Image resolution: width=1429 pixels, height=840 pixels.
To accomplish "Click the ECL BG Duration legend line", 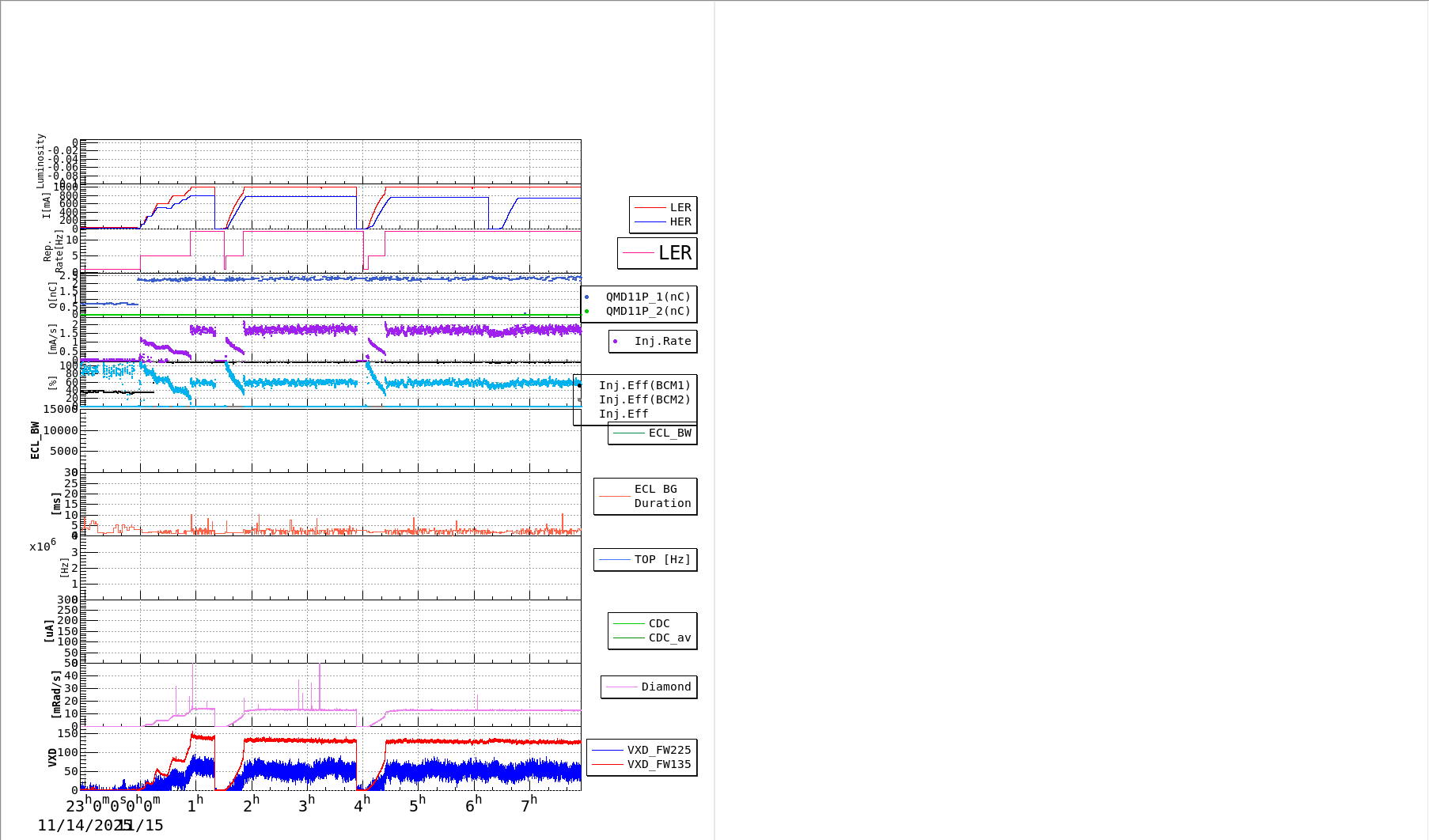I will pos(614,497).
